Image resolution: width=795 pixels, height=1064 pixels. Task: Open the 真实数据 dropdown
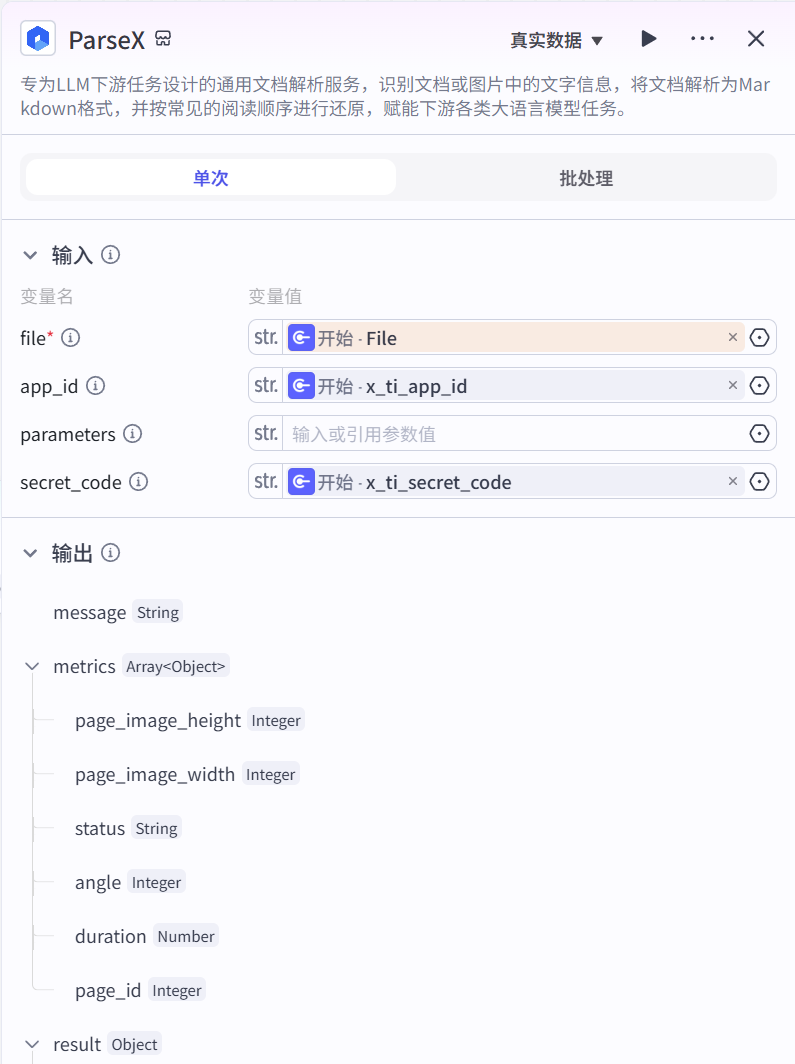pos(556,40)
